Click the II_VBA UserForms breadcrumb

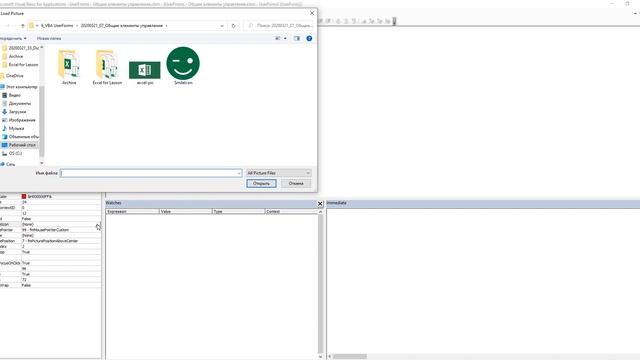point(57,26)
